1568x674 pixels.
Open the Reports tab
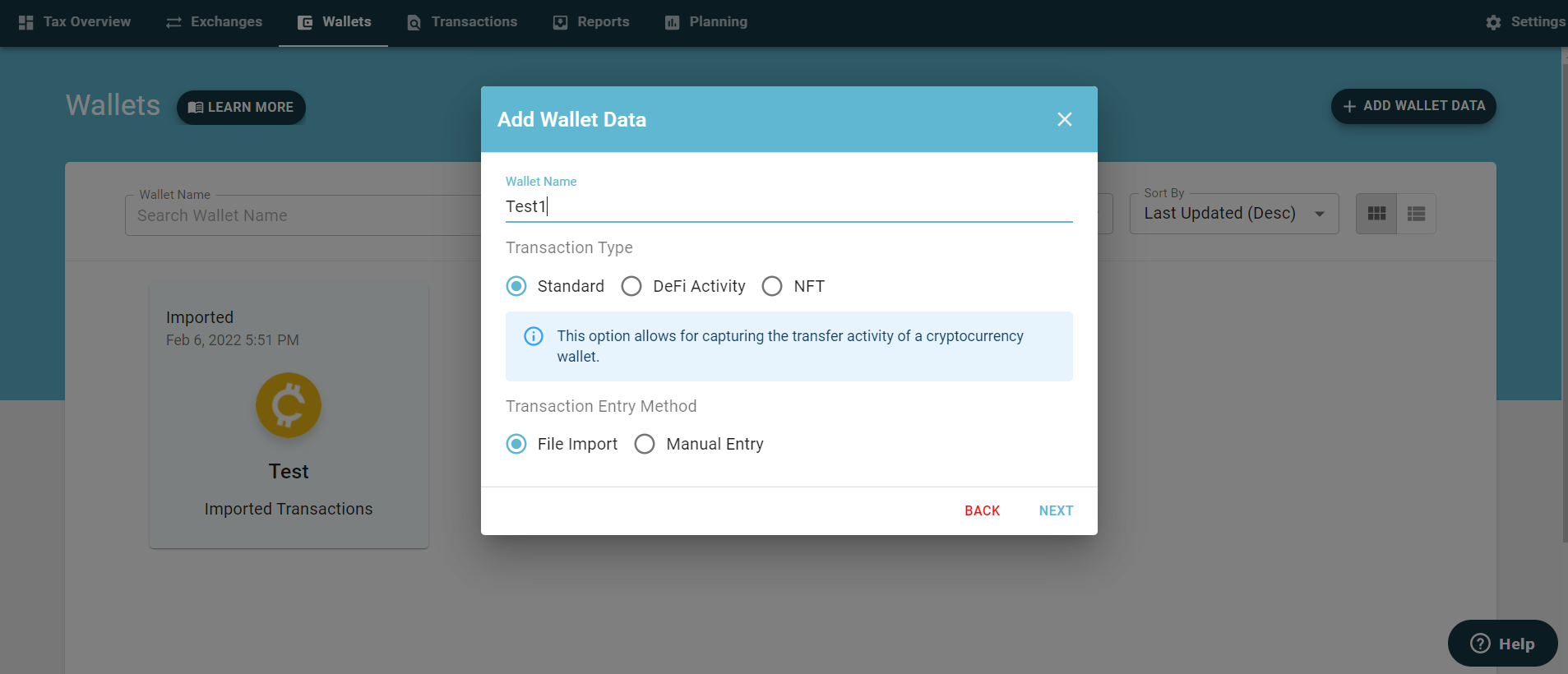click(x=591, y=22)
